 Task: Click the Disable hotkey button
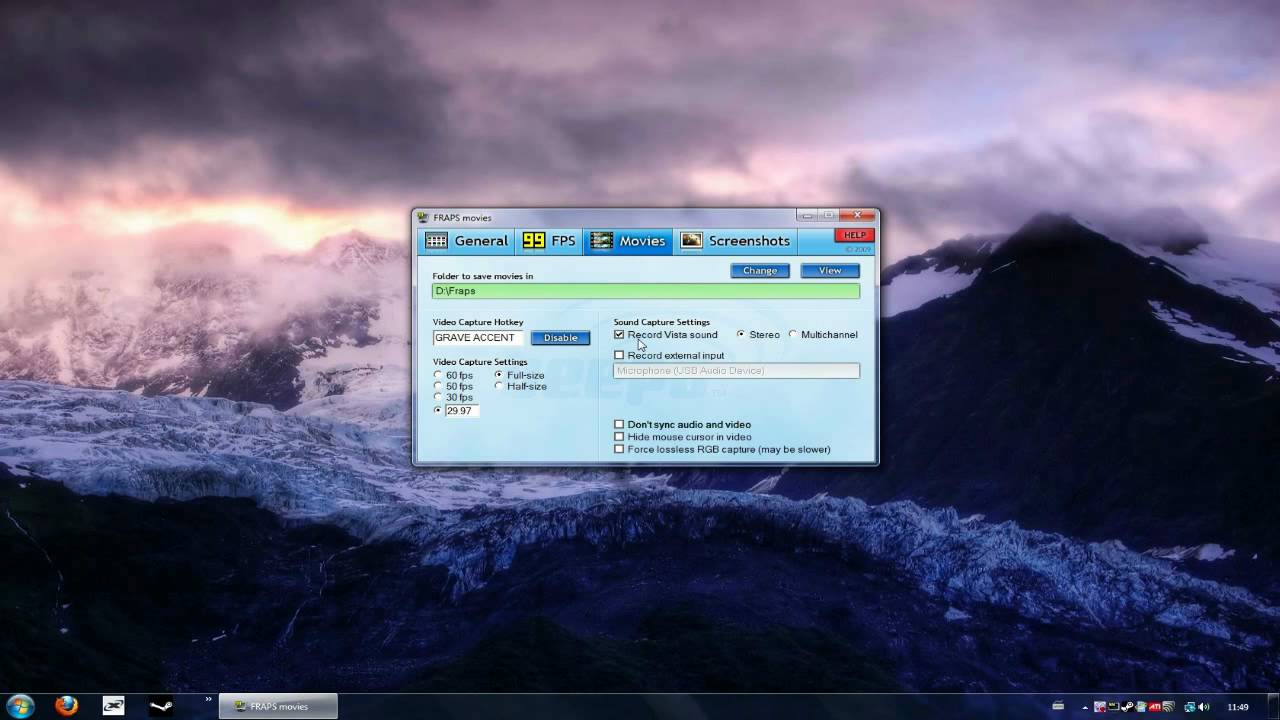pos(560,338)
